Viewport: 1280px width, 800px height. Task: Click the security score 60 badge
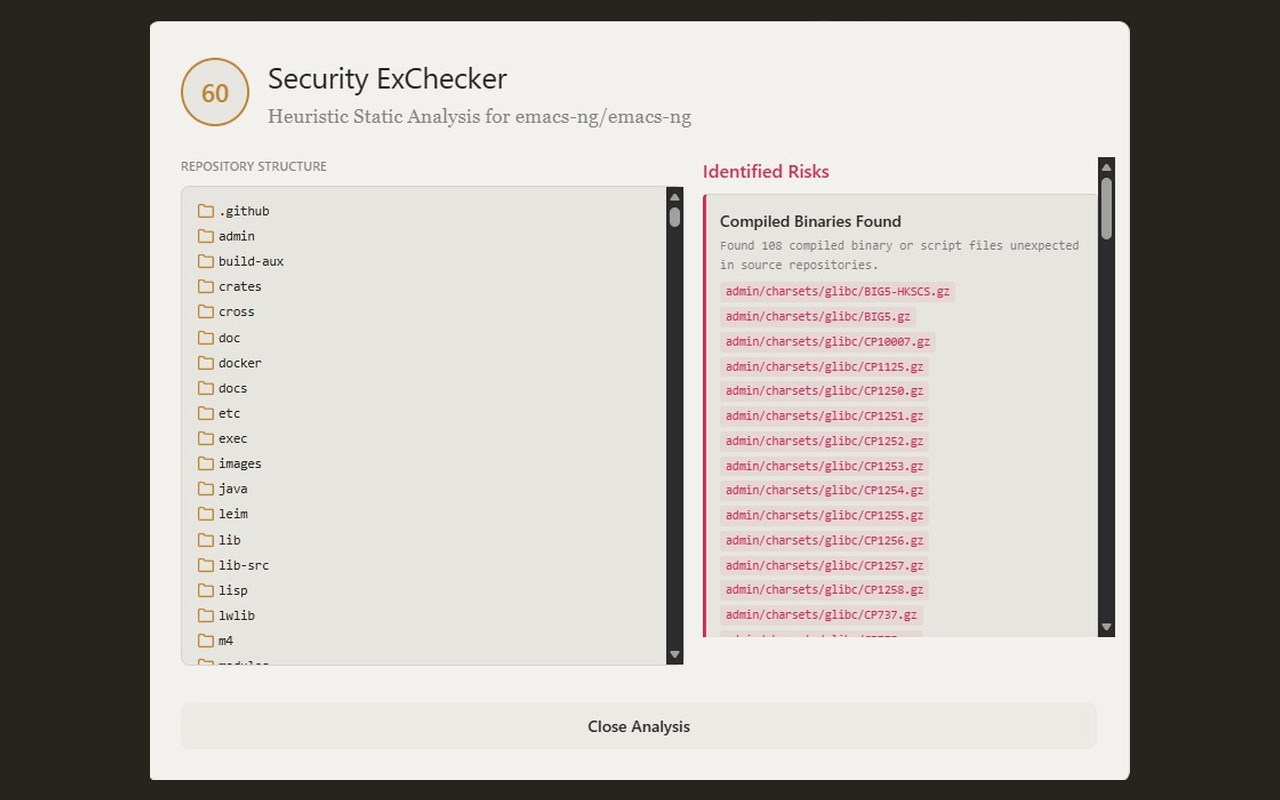click(x=215, y=92)
